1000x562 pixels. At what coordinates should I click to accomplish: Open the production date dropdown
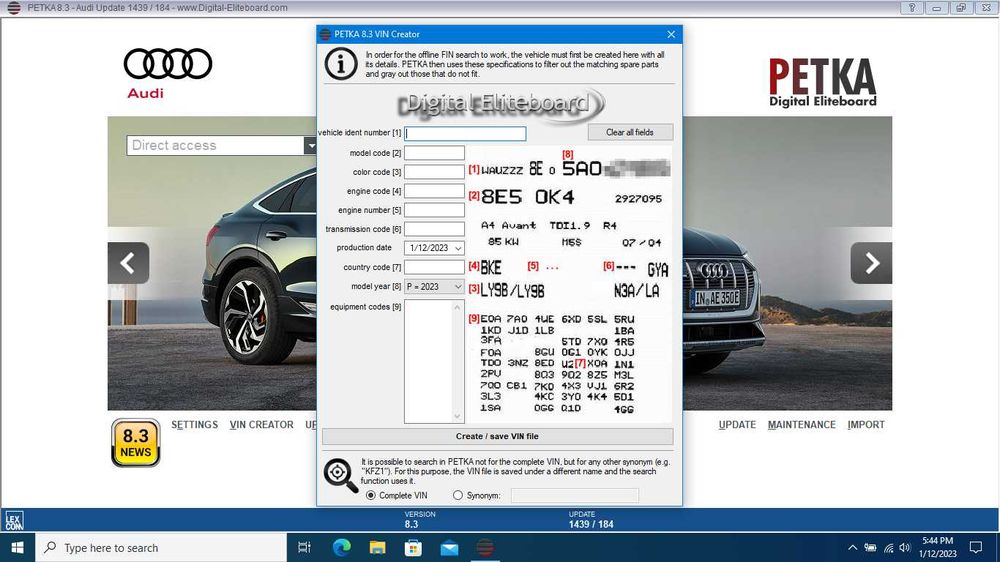coord(458,248)
